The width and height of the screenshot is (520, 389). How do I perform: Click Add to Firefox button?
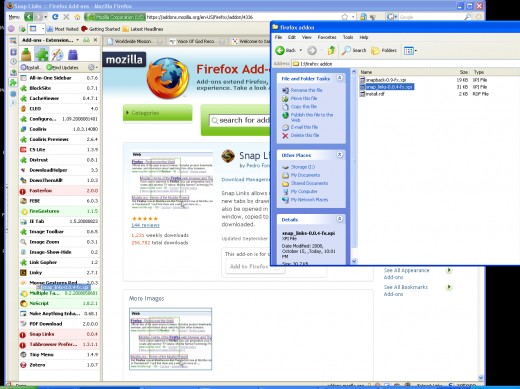pos(255,266)
